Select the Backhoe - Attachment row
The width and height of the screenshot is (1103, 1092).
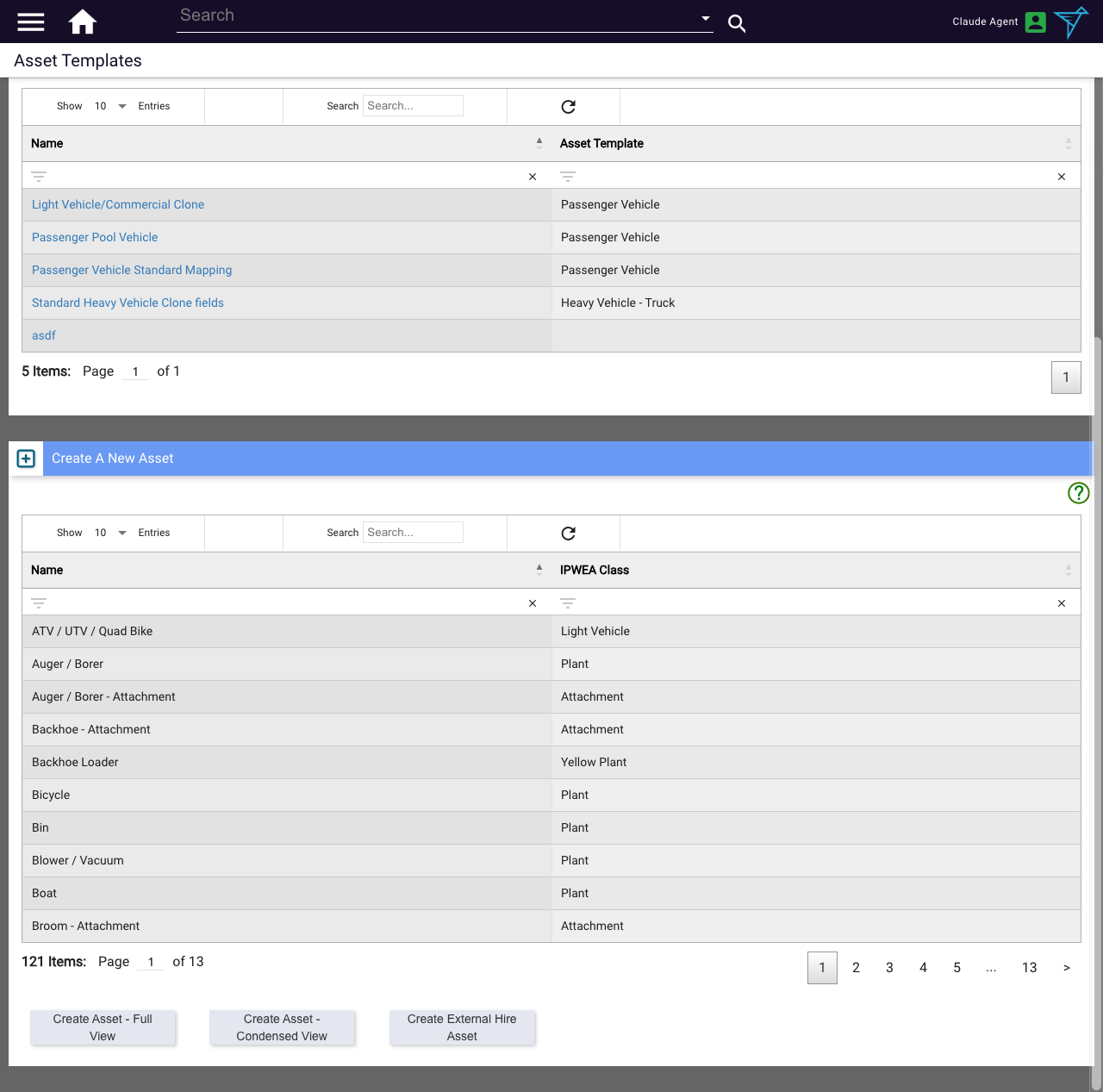coord(551,730)
